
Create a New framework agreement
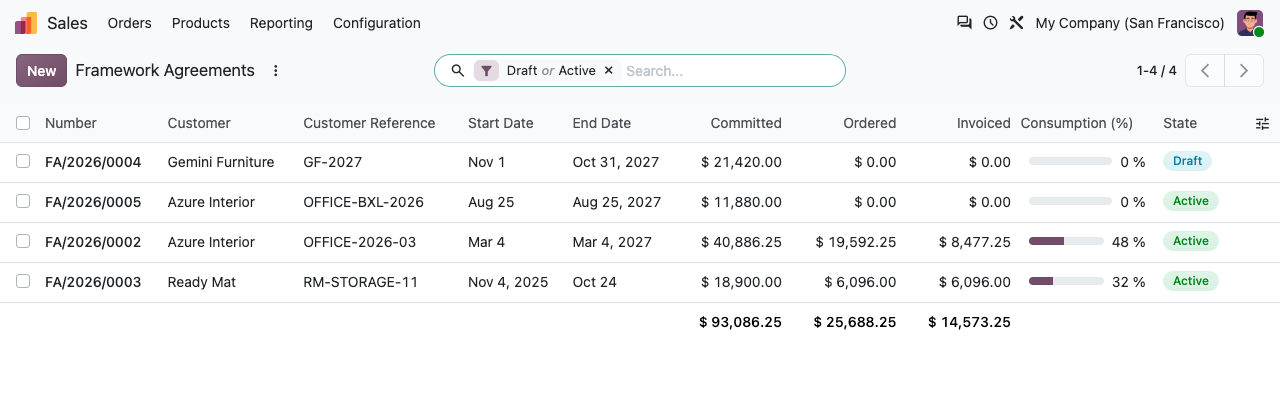(41, 71)
